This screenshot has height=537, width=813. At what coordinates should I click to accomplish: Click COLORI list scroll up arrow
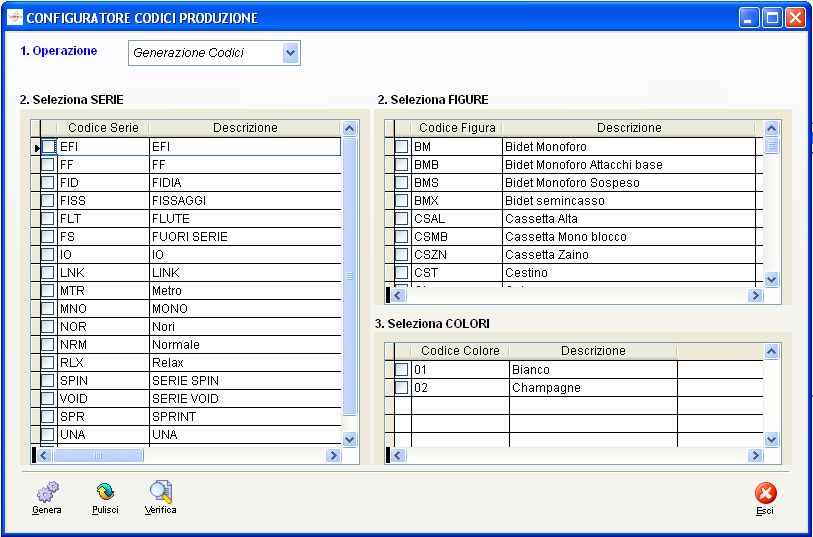click(x=772, y=352)
